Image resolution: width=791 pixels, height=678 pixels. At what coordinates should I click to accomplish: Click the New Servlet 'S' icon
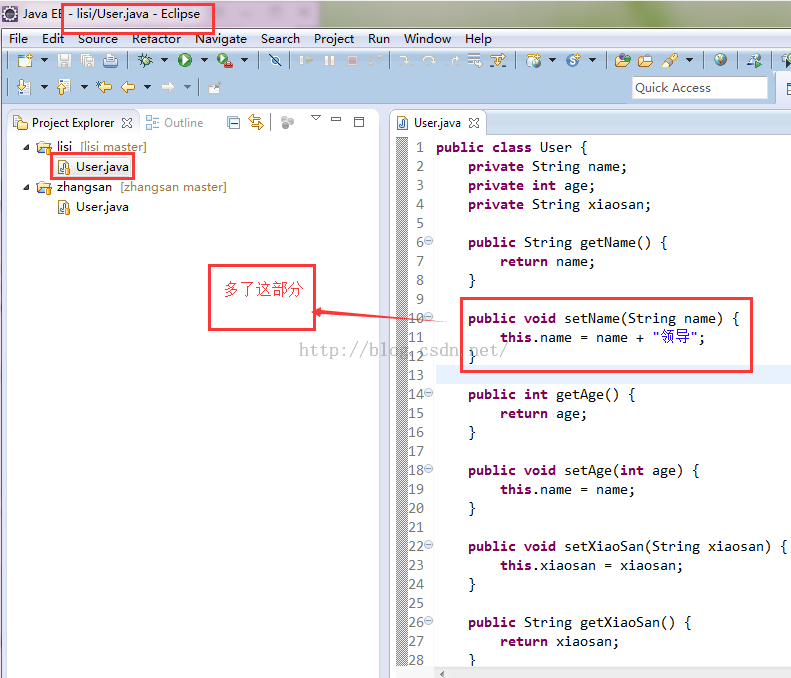573,61
